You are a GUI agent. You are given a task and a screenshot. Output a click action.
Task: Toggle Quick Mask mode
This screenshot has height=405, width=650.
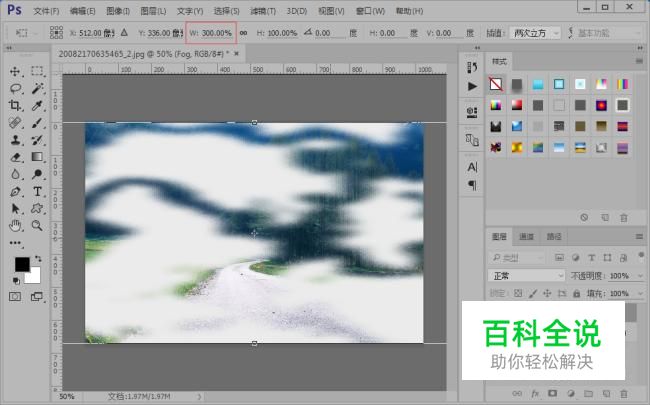(x=15, y=296)
